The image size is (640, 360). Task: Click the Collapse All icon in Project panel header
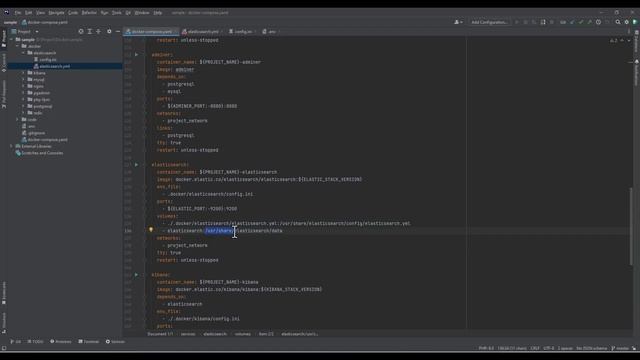point(98,31)
